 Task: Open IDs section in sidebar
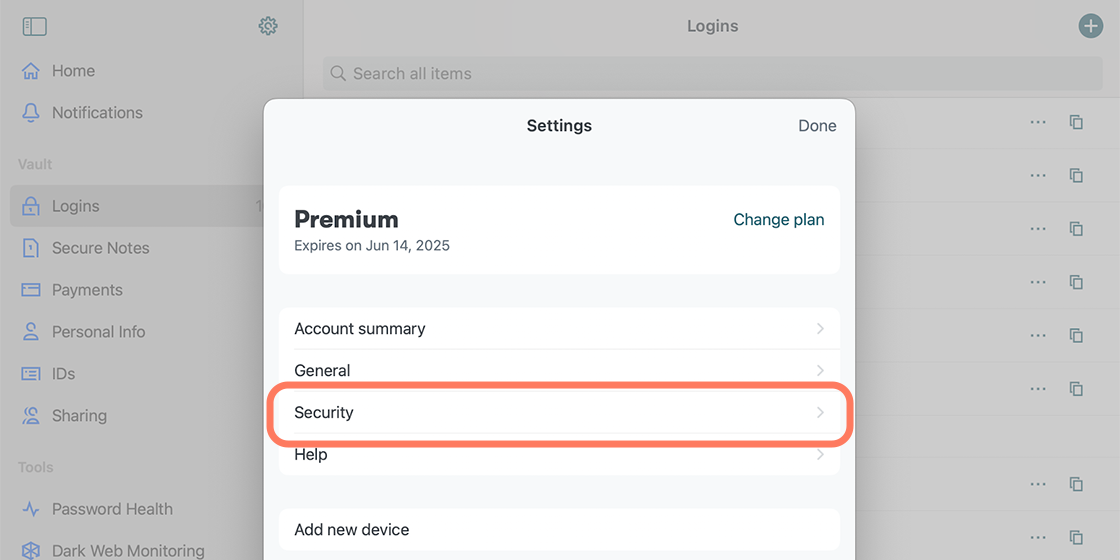(48, 374)
